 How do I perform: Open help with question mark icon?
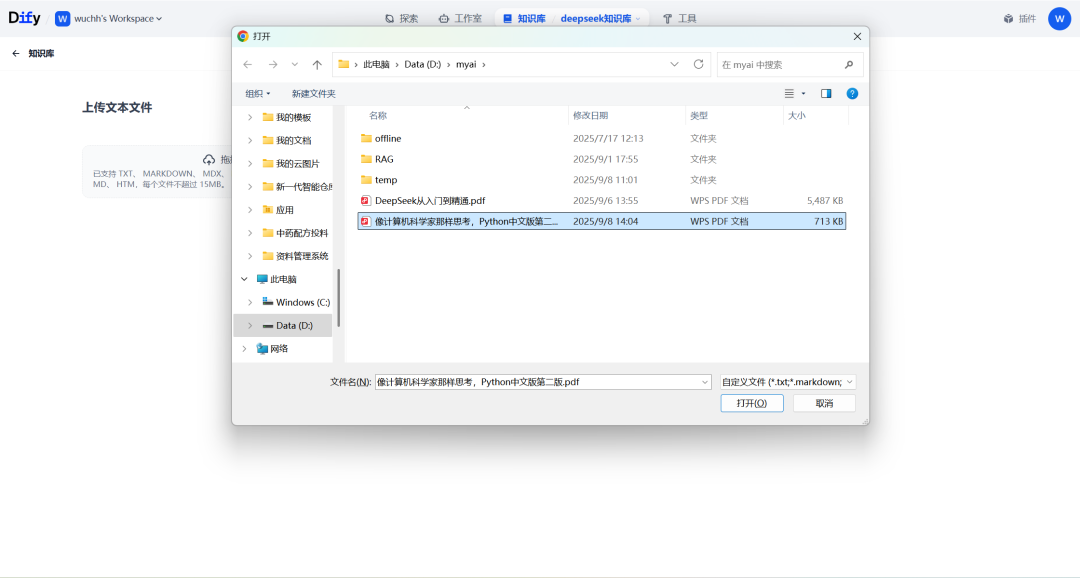(x=852, y=94)
